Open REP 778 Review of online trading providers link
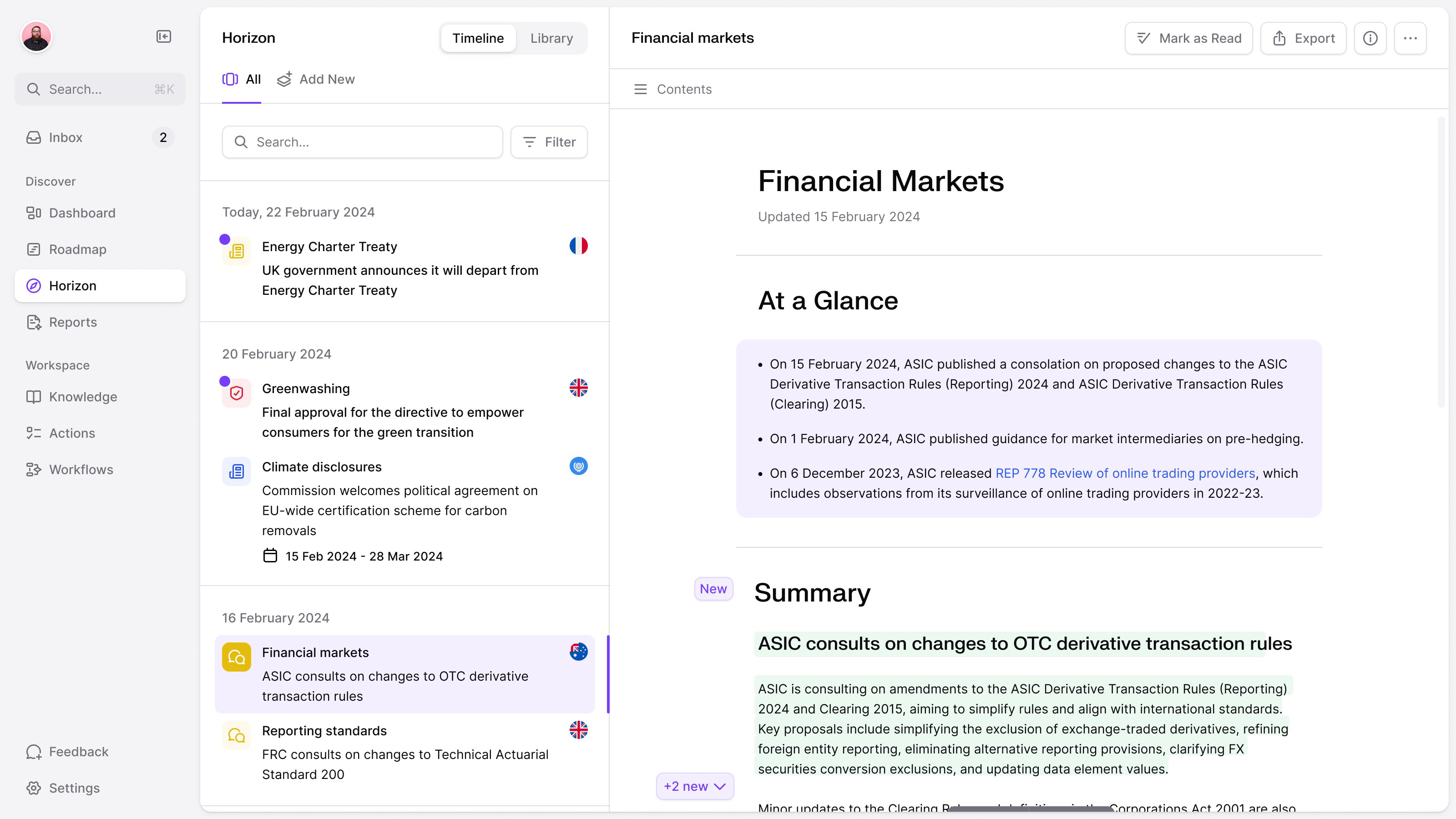1456x819 pixels. (x=1125, y=473)
